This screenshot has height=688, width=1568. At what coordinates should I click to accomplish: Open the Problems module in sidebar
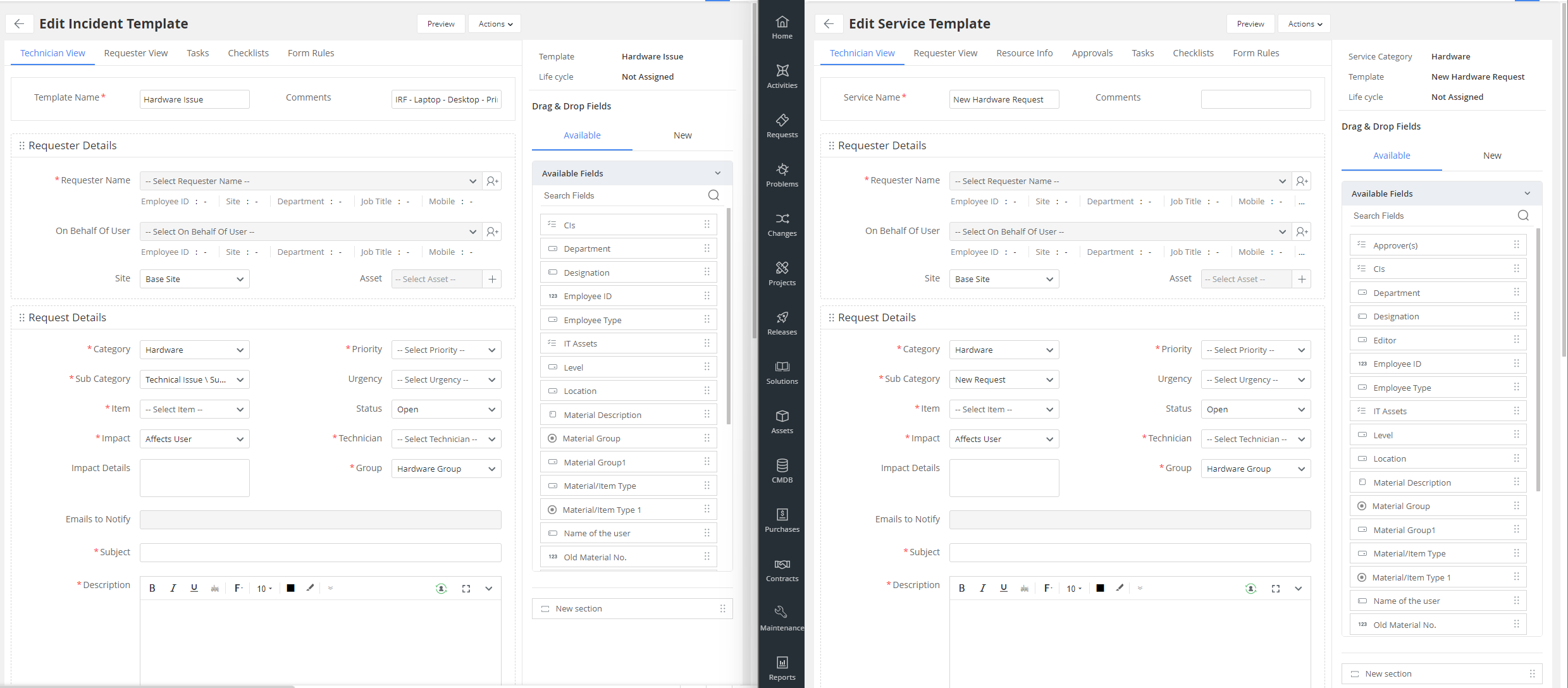(x=782, y=175)
